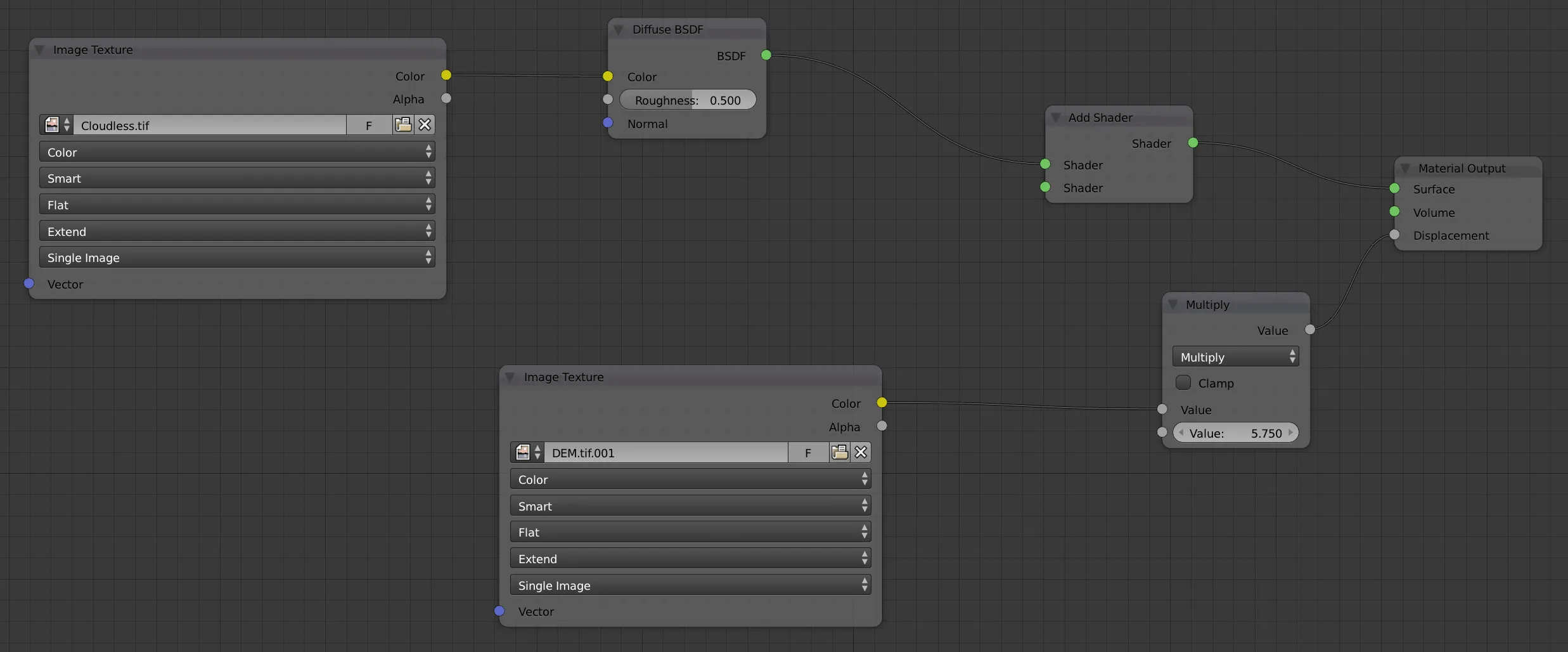Open the Color space dropdown on Cloudless.tif
Screen dimensions: 1568x652
(237, 152)
